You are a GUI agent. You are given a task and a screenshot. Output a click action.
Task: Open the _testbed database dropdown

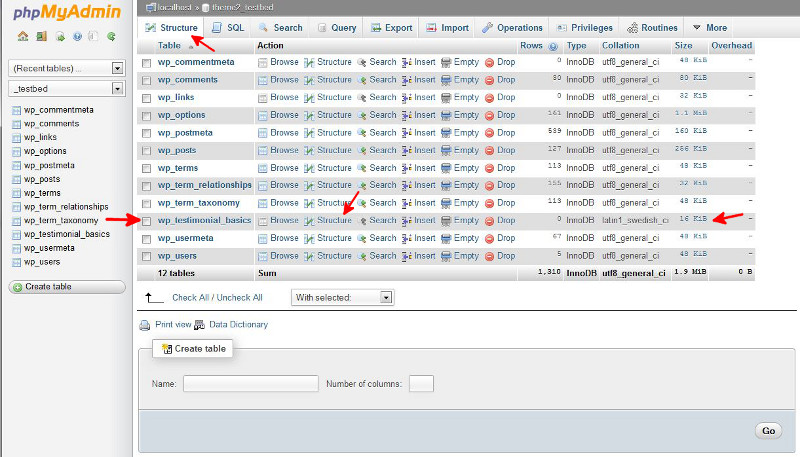coord(67,88)
